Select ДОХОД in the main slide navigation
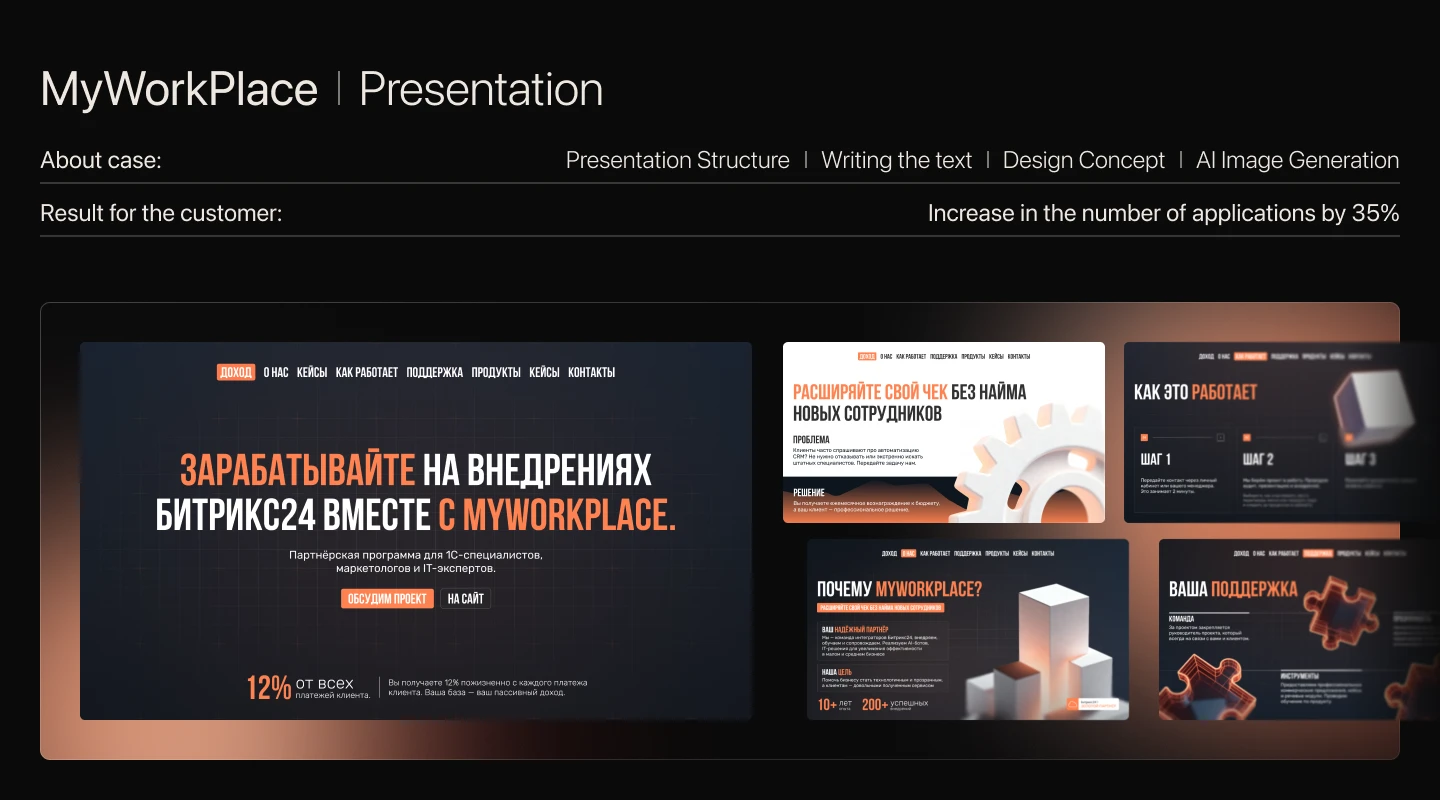This screenshot has width=1440, height=800. click(236, 372)
